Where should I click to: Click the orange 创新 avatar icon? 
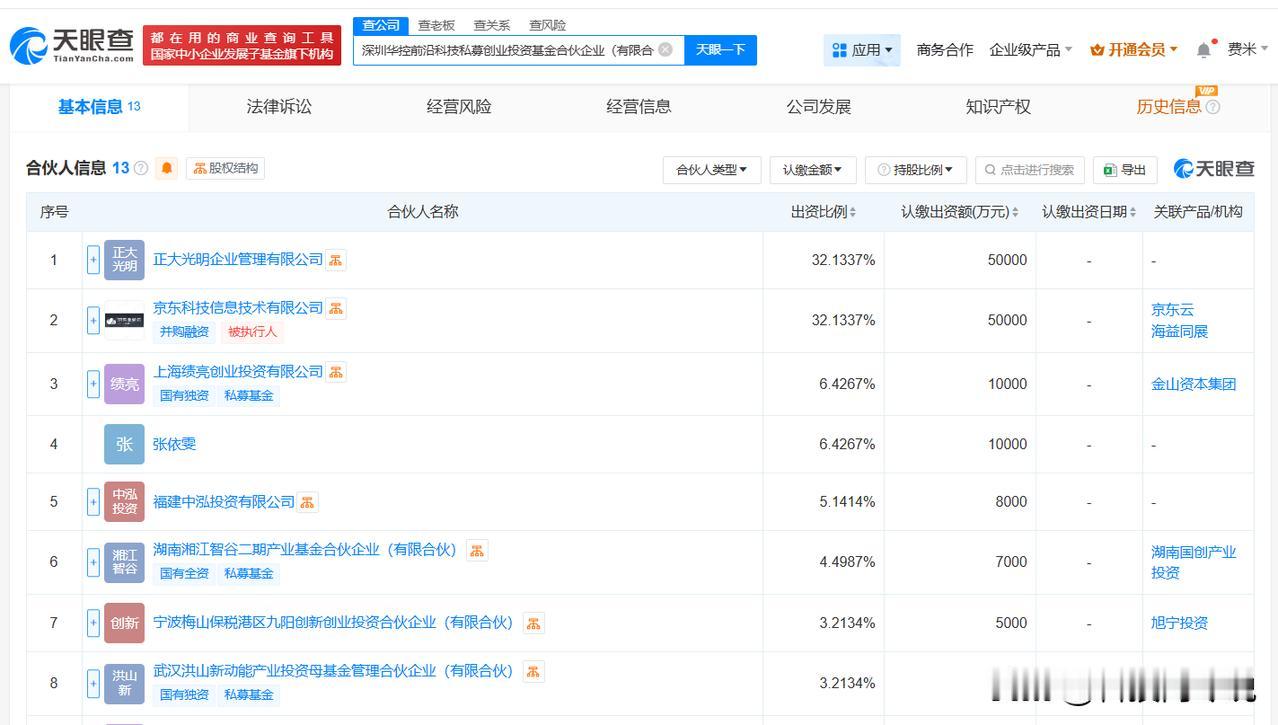[124, 623]
